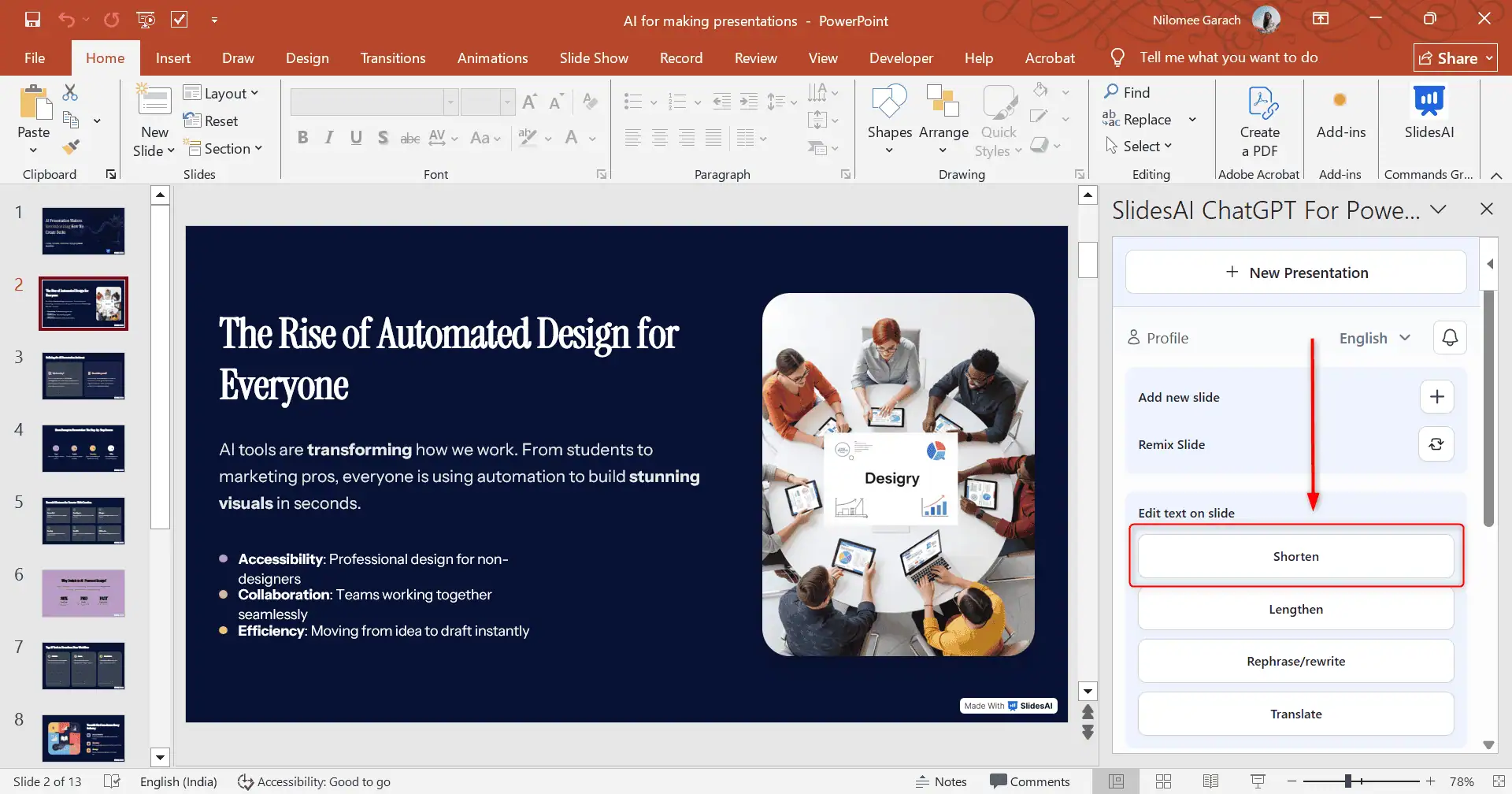Click New Presentation in SlidesAI pane
The height and width of the screenshot is (794, 1512).
pyautogui.click(x=1296, y=273)
